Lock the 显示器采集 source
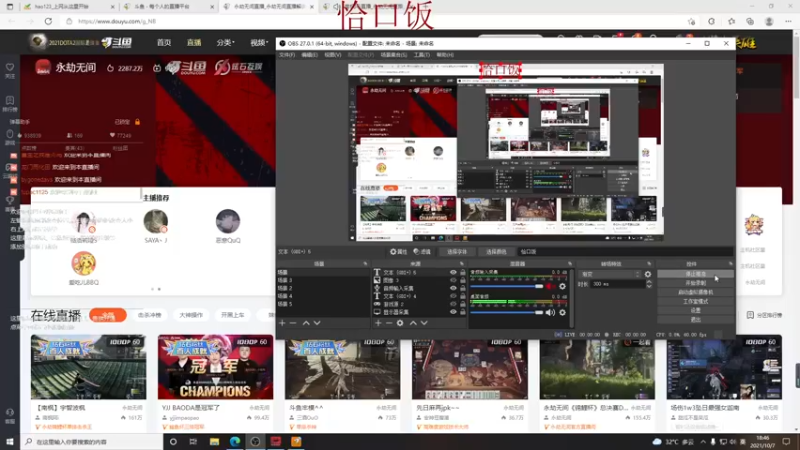 [x=463, y=312]
